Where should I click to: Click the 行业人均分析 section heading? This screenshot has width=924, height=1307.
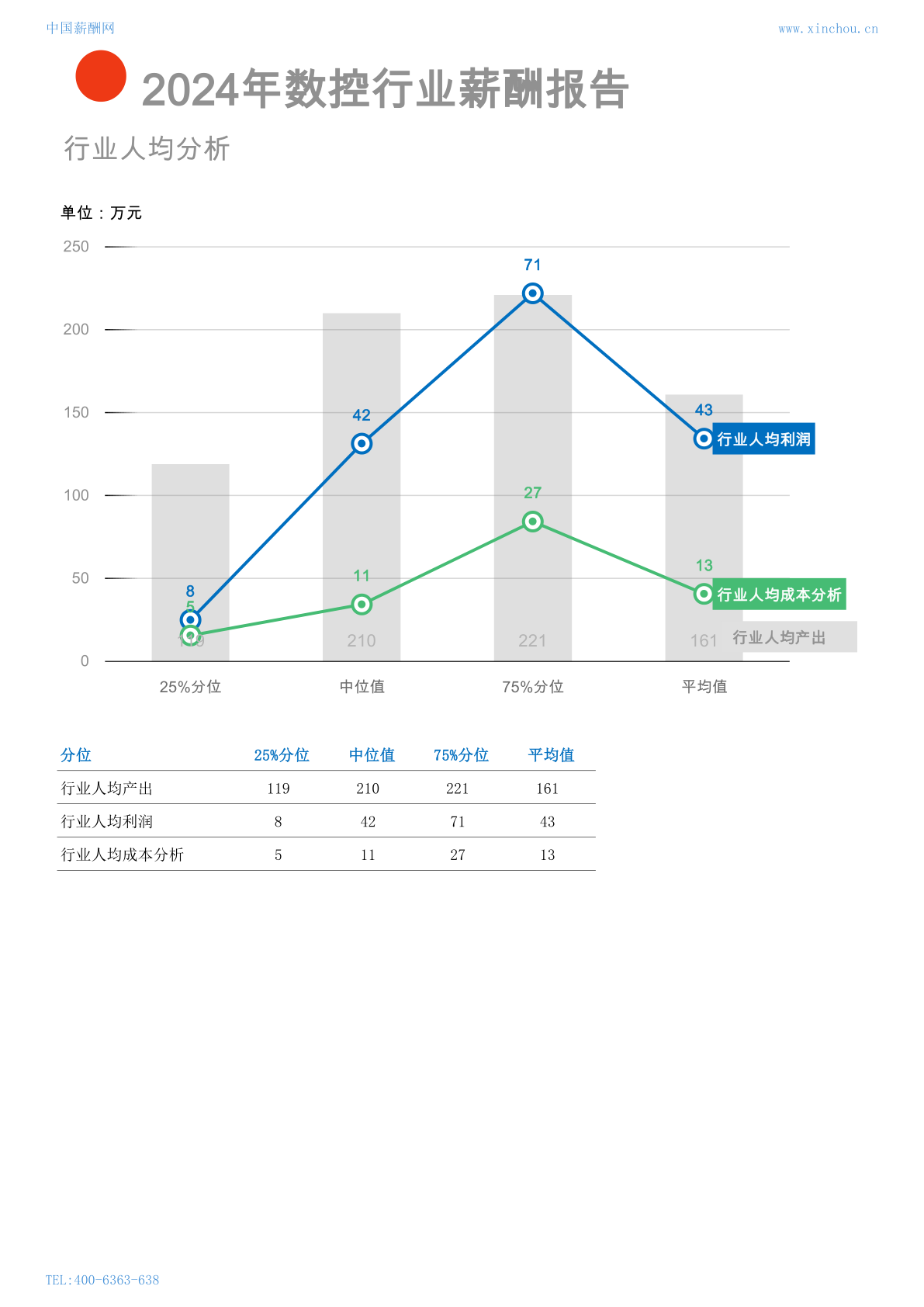[x=147, y=148]
